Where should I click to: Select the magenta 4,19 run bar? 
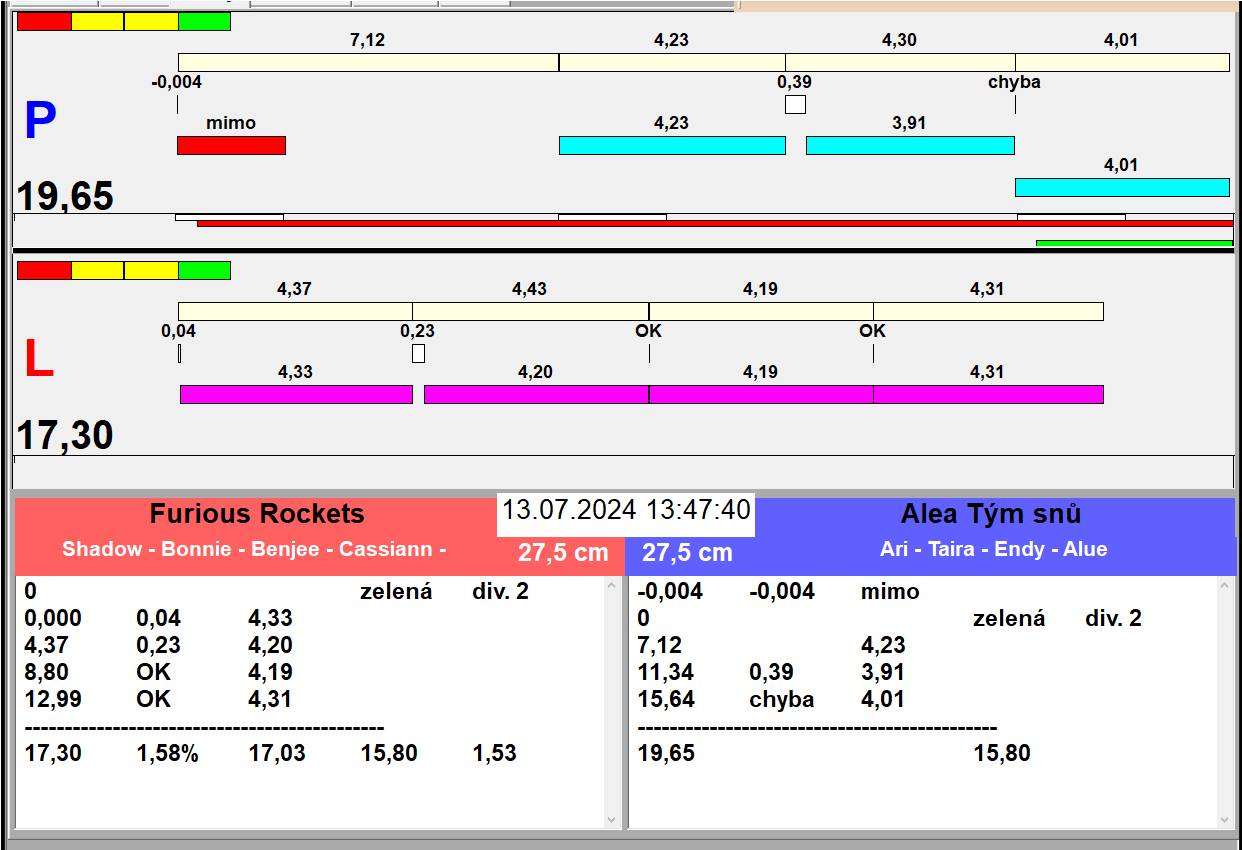coord(761,394)
